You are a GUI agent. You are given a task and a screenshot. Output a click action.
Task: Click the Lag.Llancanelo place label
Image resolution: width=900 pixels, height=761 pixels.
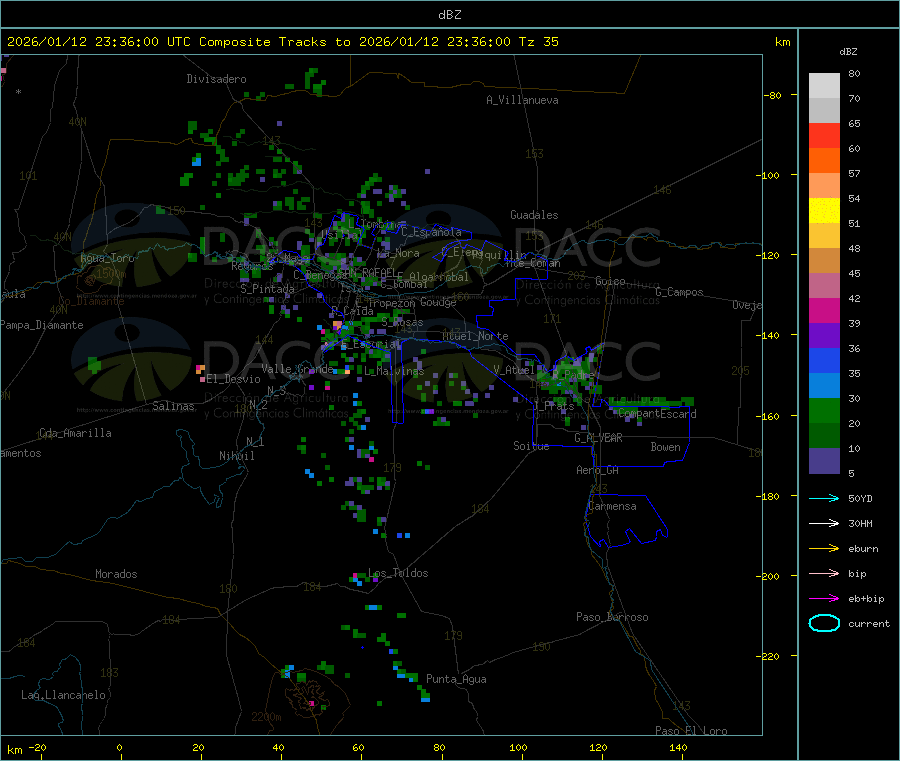pos(63,695)
